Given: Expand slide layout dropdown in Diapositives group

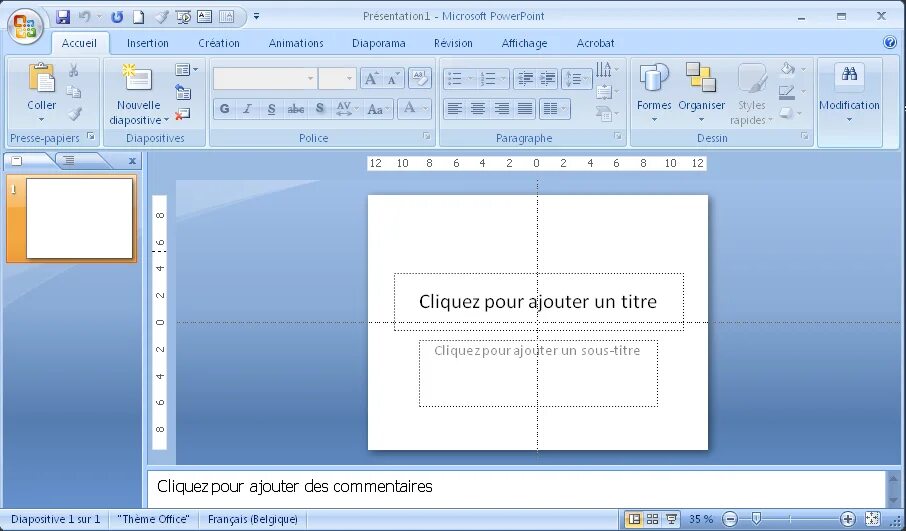Looking at the screenshot, I should [x=187, y=70].
